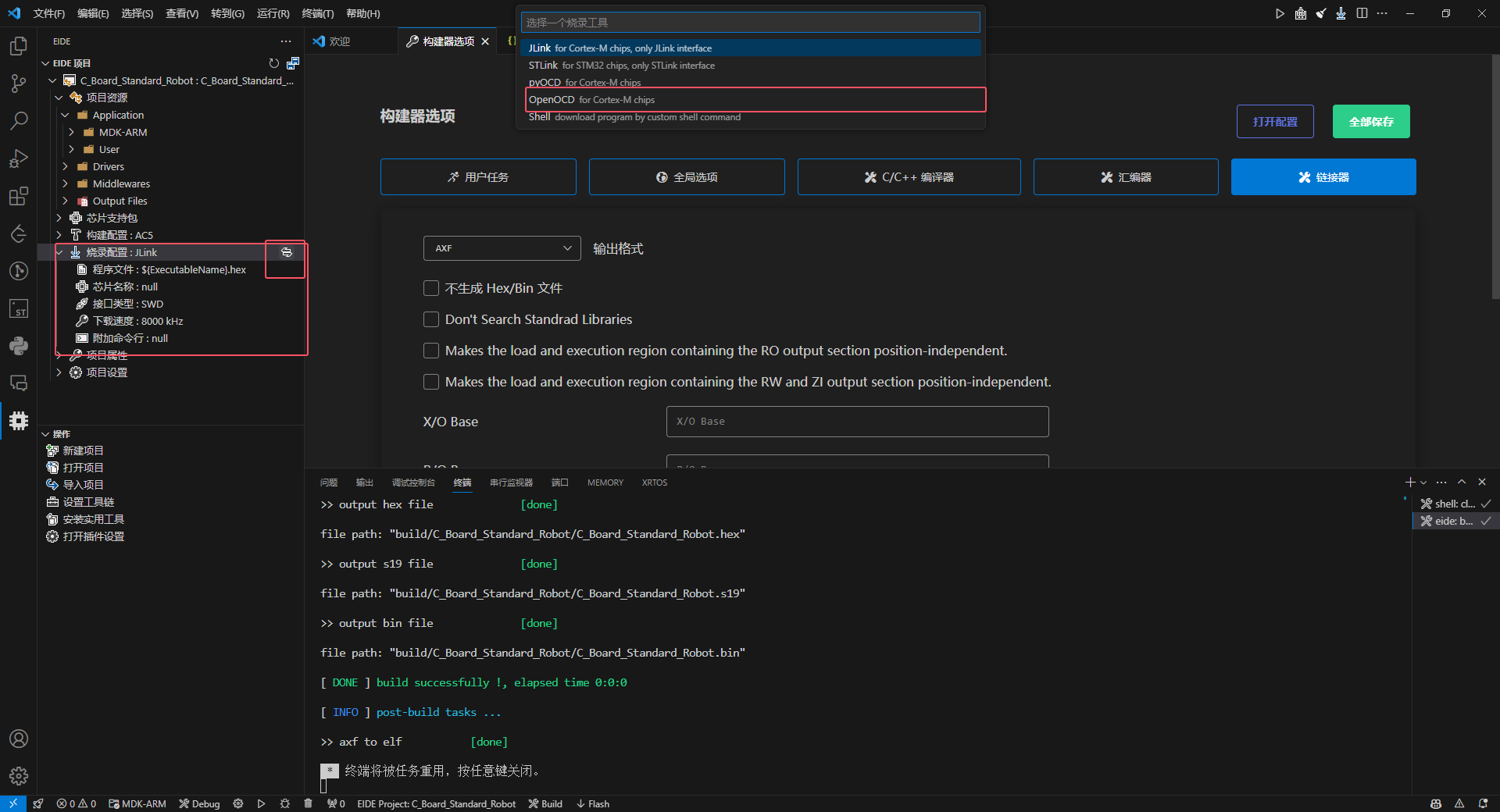Viewport: 1500px width, 812px height.
Task: Click Flash in the status bar
Action: [593, 803]
